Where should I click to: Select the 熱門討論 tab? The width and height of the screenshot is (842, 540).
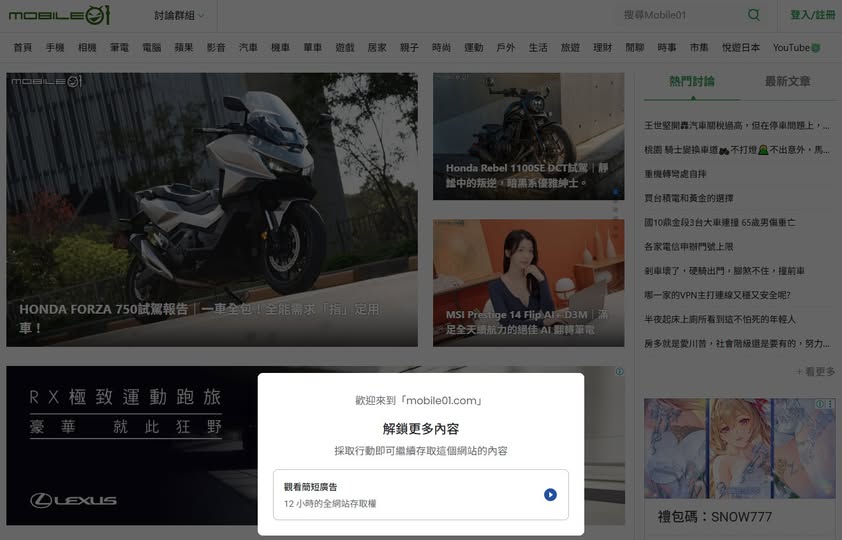point(692,82)
